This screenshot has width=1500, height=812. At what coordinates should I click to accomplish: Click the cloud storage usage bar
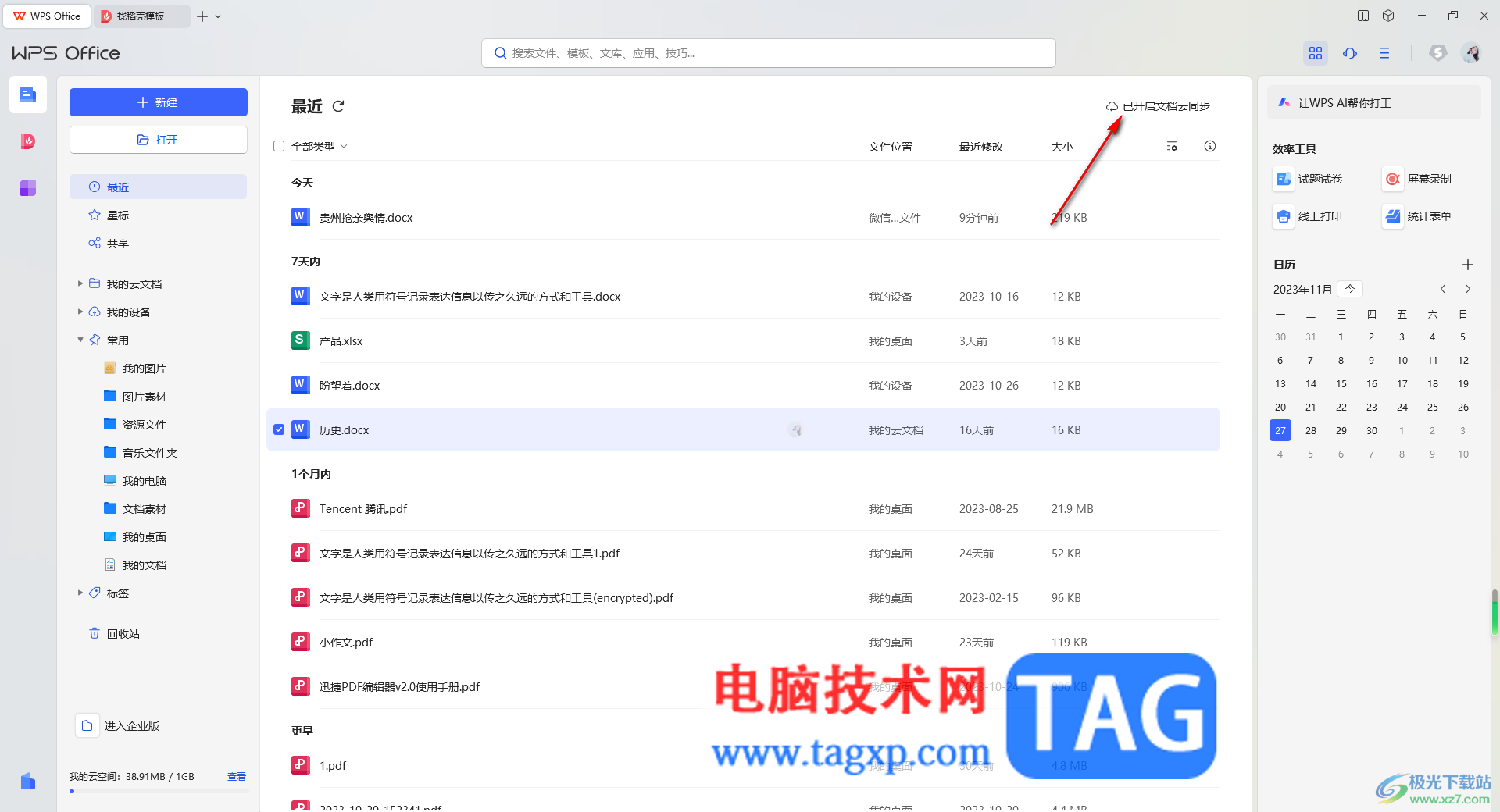pos(159,792)
